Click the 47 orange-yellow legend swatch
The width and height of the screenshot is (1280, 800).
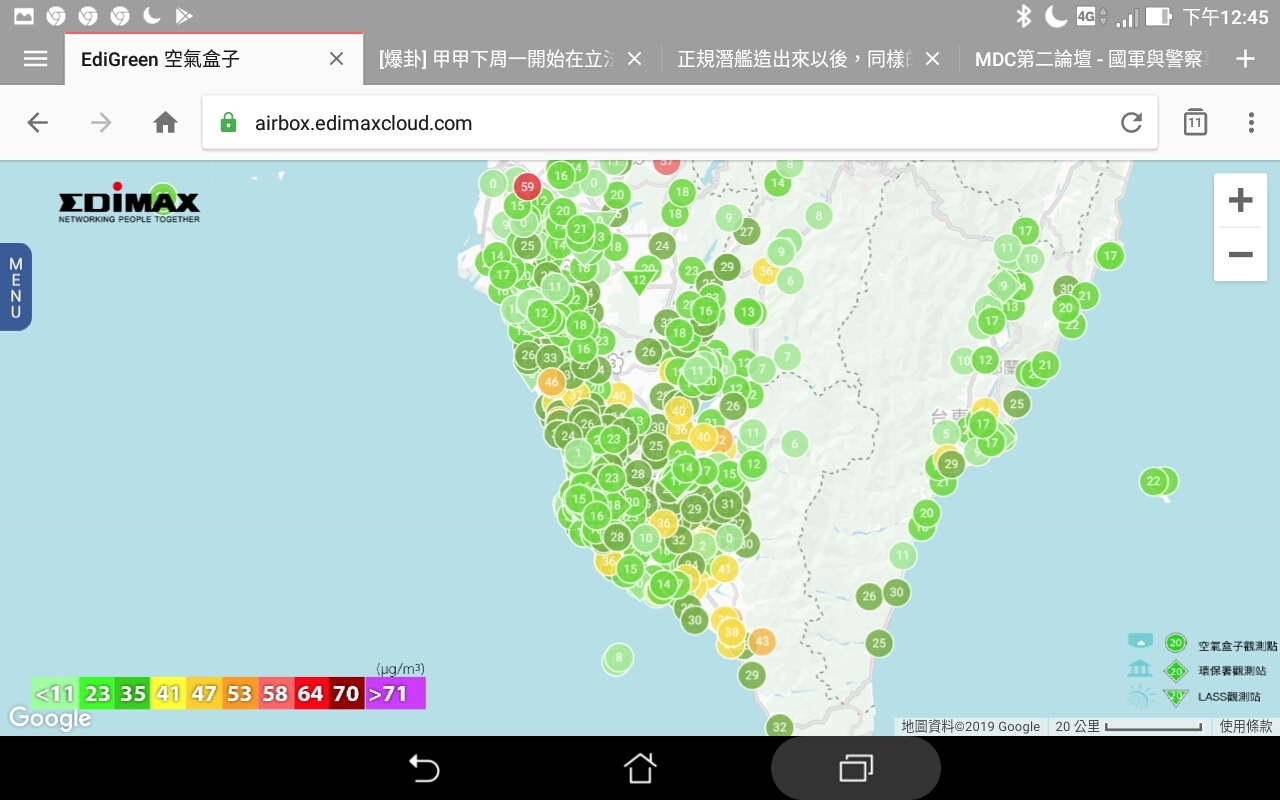pos(204,693)
